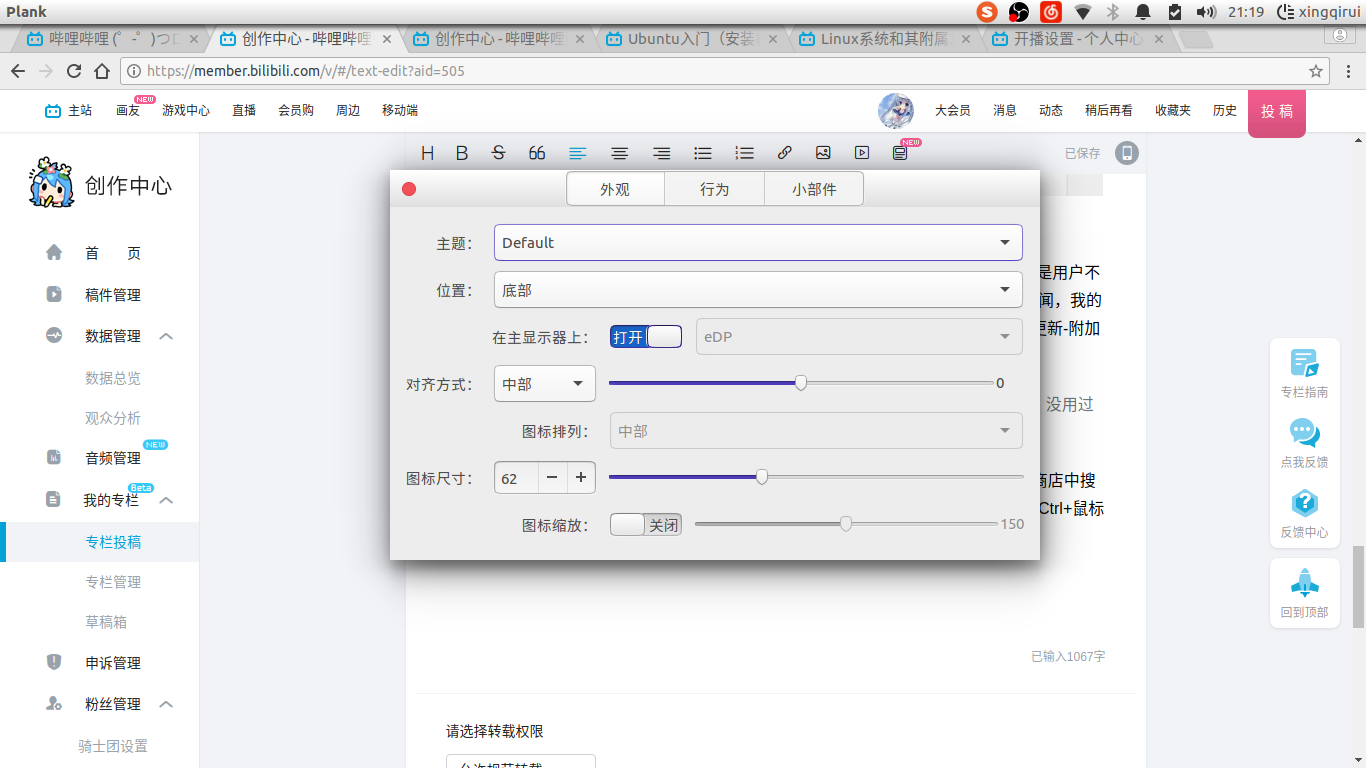Click the 图标缩放 zoom percent slider handle

click(x=846, y=524)
